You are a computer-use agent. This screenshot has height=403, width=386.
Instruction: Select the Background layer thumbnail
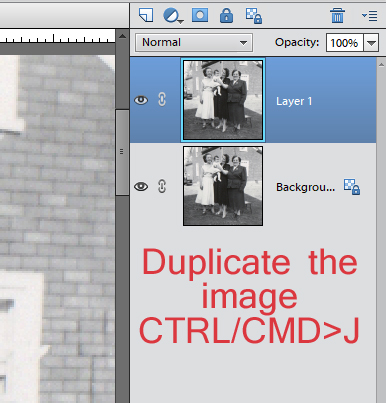223,186
